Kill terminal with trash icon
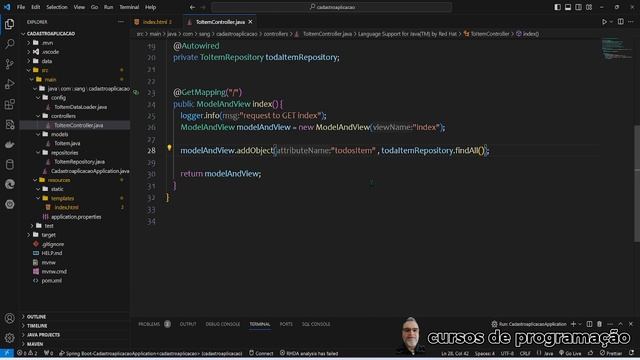Viewport: 640px width, 360px height. click(x=599, y=324)
